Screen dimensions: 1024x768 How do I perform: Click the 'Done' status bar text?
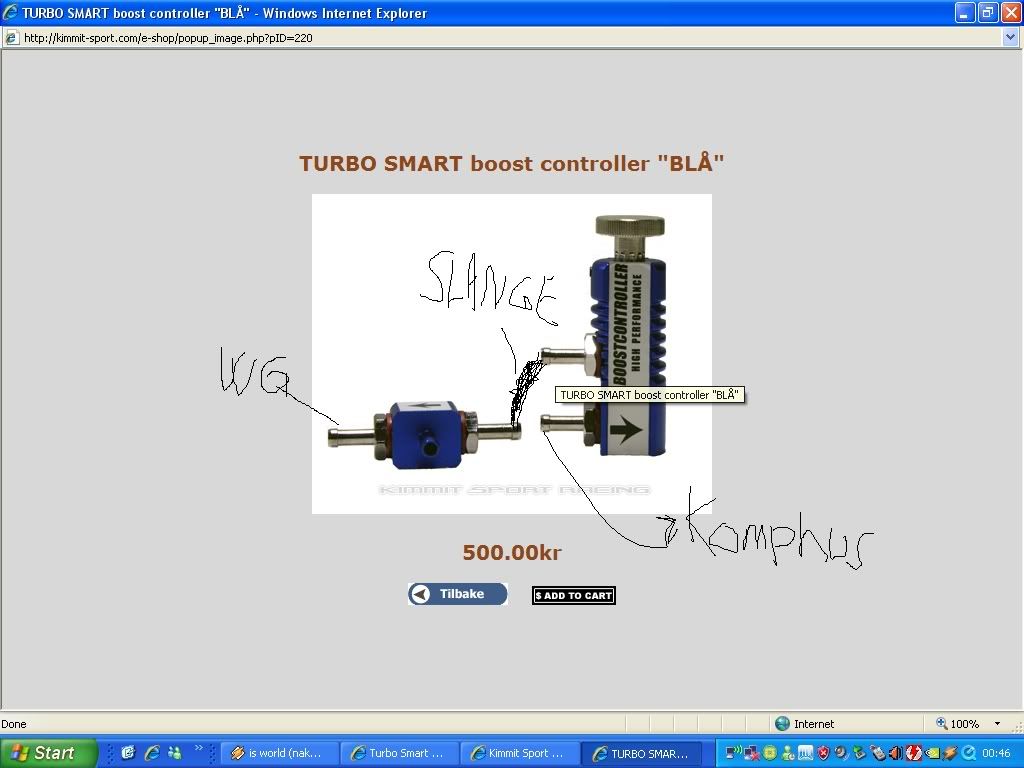(x=14, y=724)
